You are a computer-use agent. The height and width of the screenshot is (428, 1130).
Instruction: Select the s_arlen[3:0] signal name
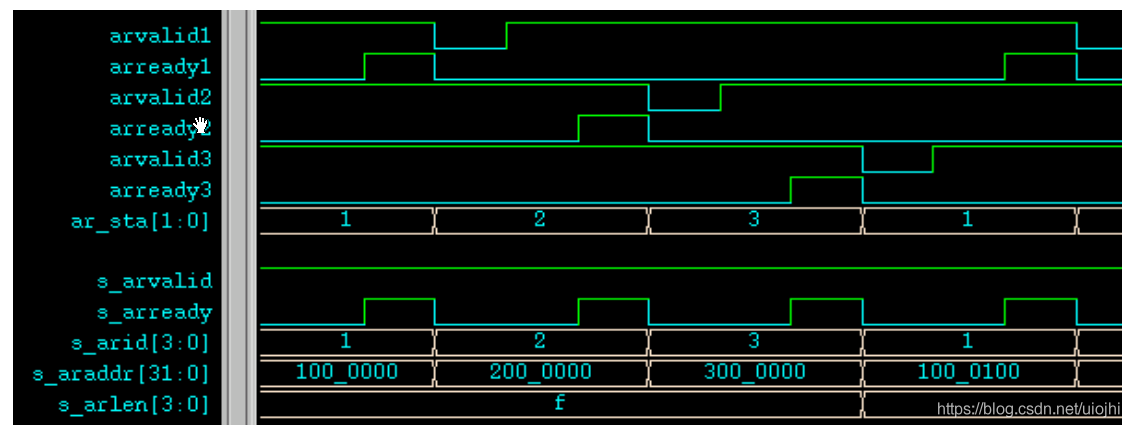134,405
